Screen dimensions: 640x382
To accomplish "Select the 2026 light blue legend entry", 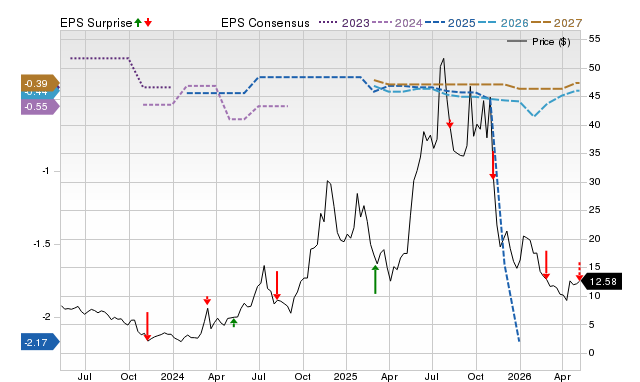I will click(503, 23).
